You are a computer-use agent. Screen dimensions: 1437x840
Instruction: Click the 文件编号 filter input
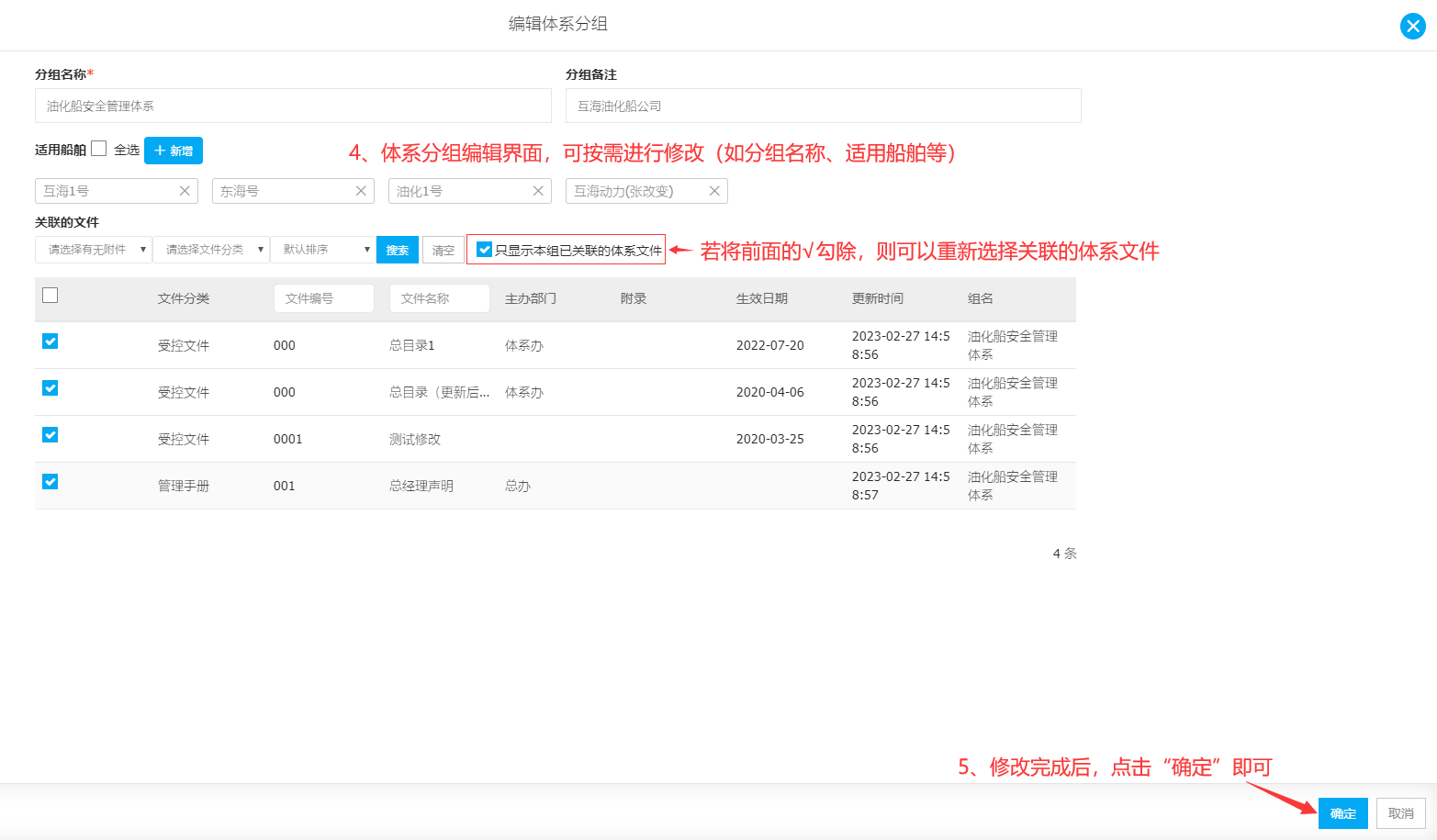click(x=324, y=298)
